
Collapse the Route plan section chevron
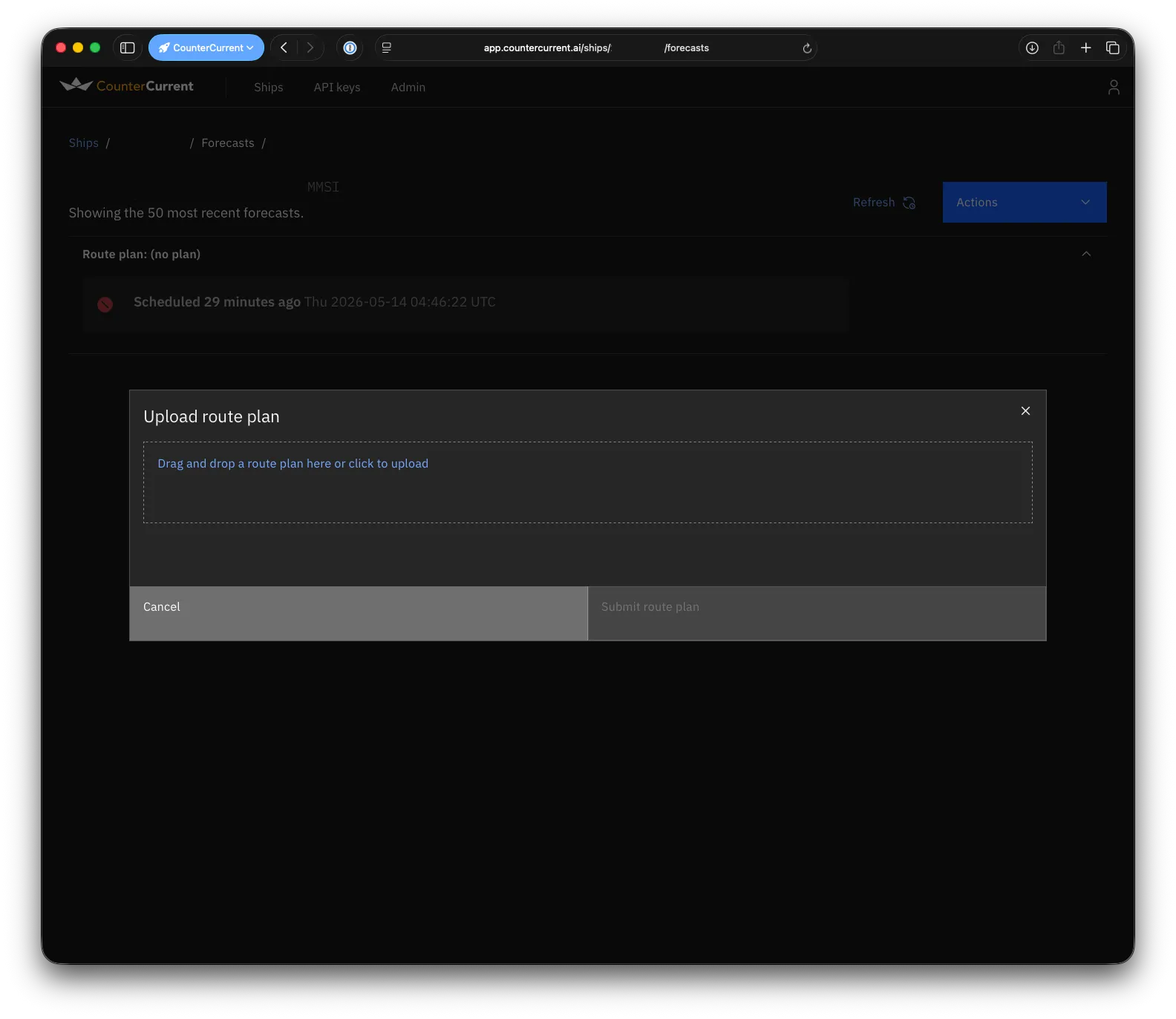coord(1086,254)
